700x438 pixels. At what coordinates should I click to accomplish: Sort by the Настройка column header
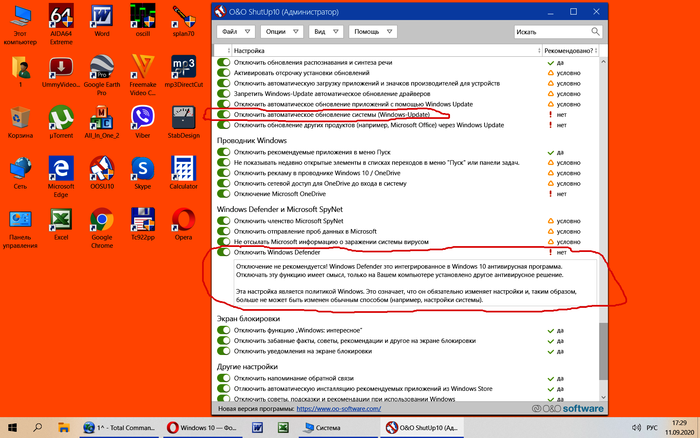(x=387, y=50)
